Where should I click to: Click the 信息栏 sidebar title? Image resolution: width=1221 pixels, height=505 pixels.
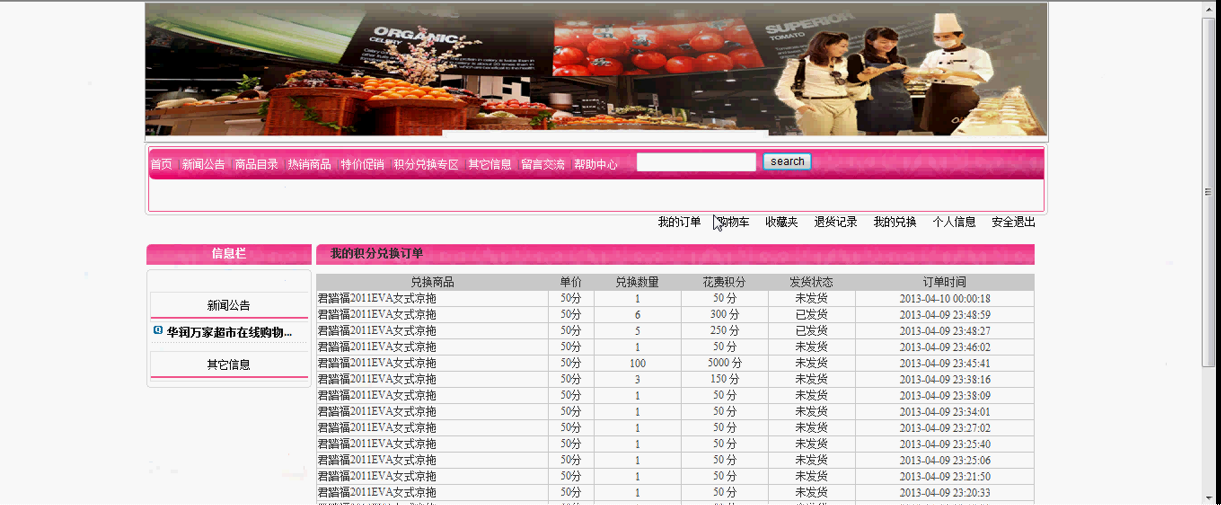(x=229, y=254)
